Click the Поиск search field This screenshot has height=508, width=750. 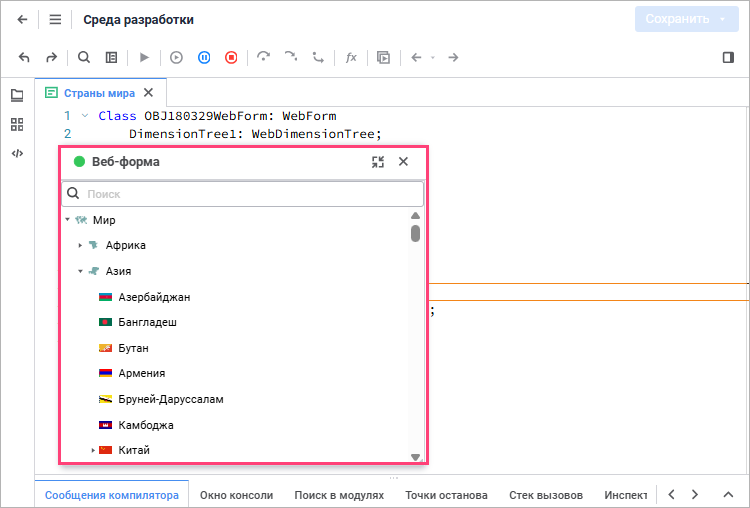point(243,194)
